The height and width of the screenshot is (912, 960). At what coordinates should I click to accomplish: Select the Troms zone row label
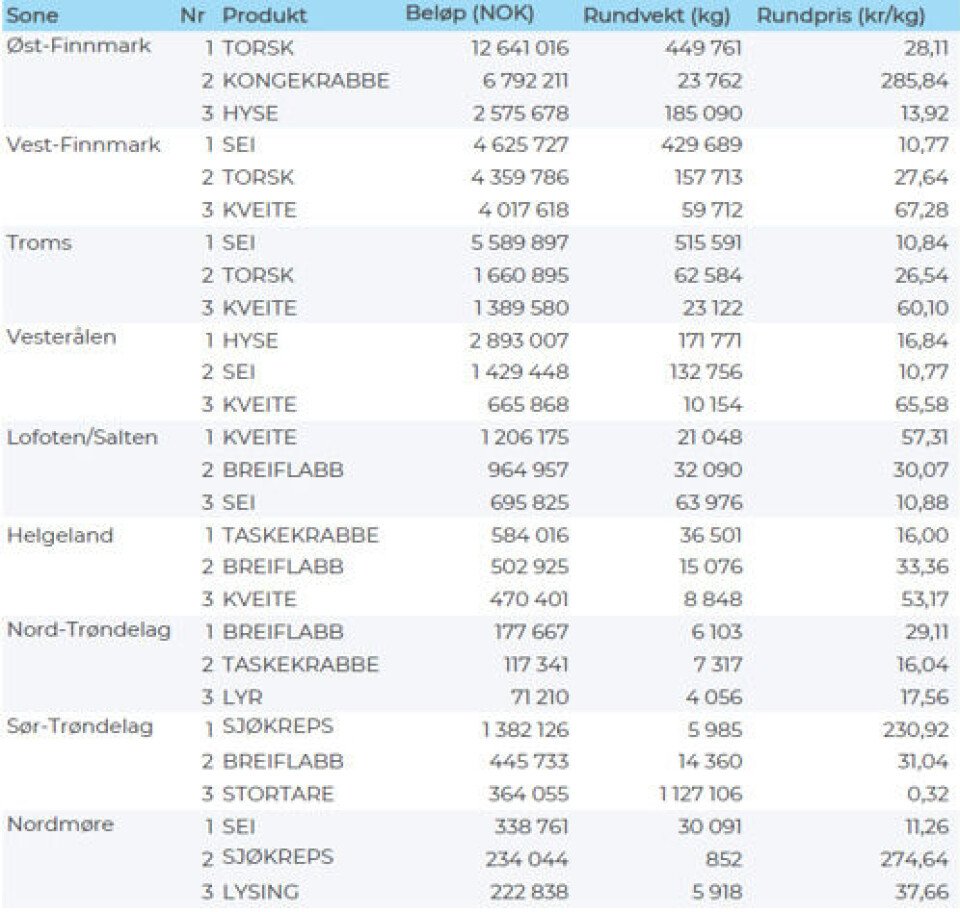tap(39, 243)
